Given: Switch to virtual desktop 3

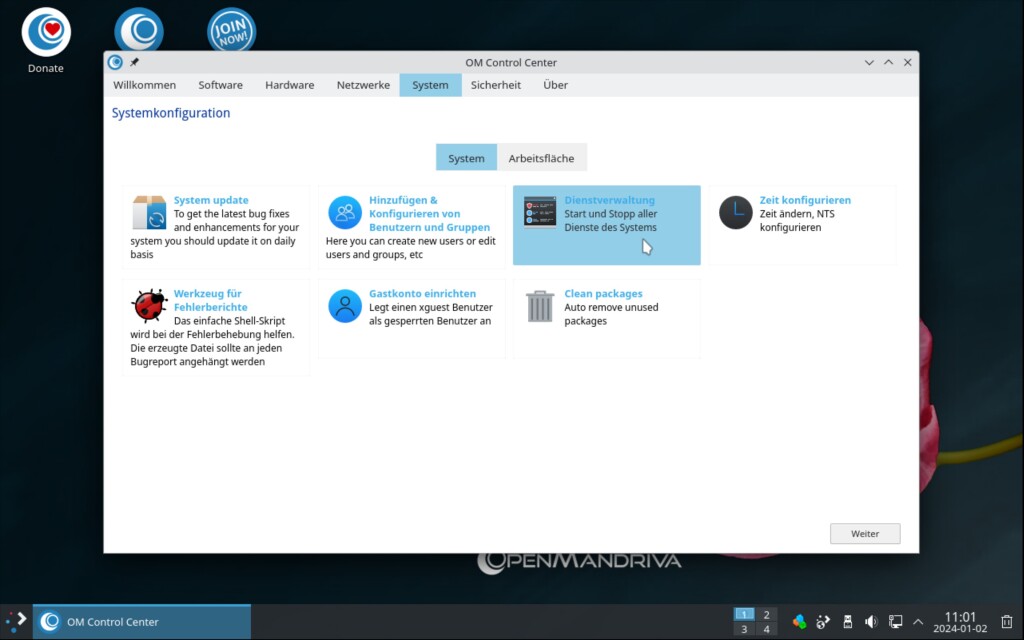Looking at the screenshot, I should click(744, 629).
